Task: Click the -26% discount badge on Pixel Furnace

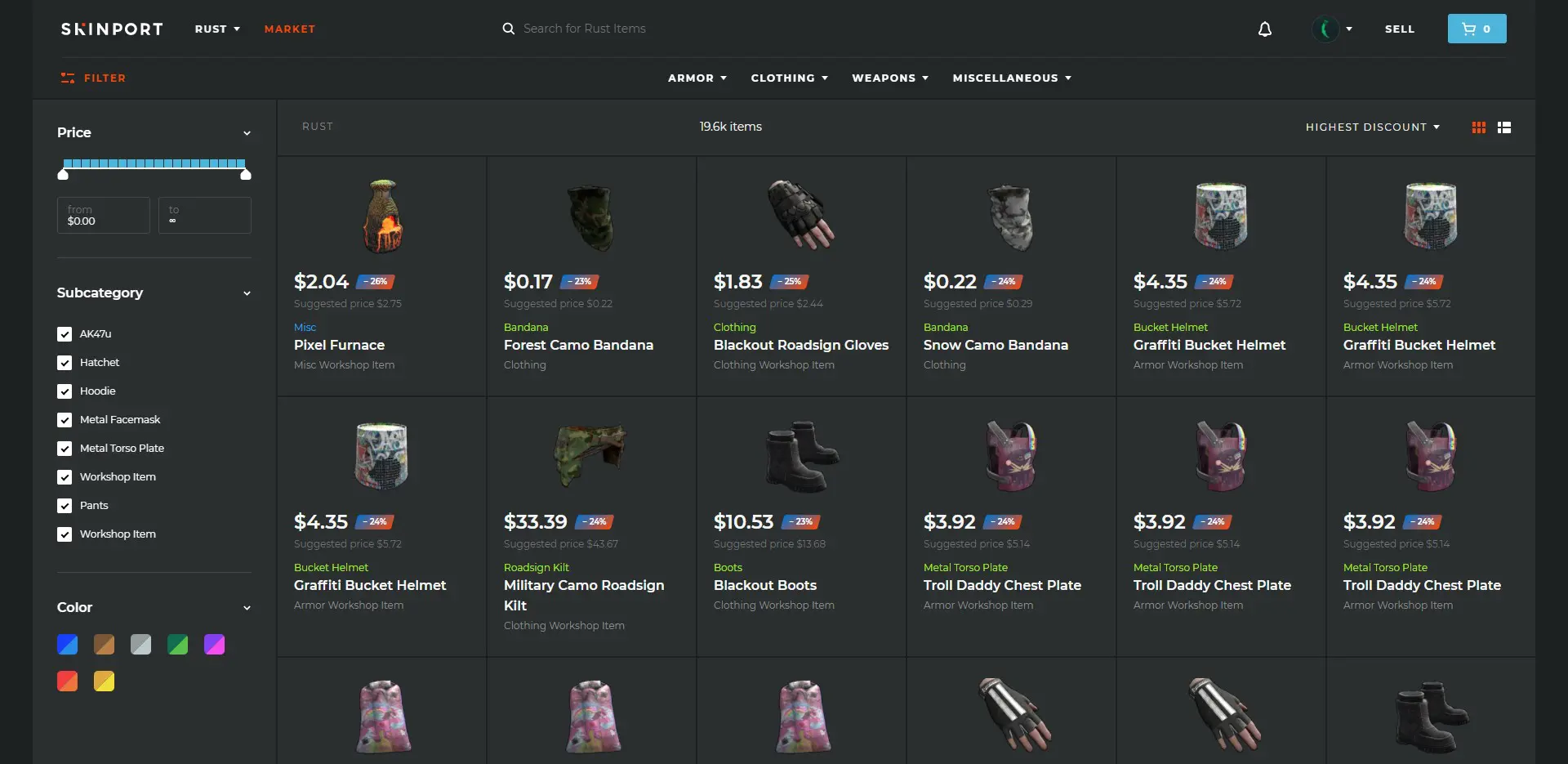Action: pyautogui.click(x=376, y=281)
